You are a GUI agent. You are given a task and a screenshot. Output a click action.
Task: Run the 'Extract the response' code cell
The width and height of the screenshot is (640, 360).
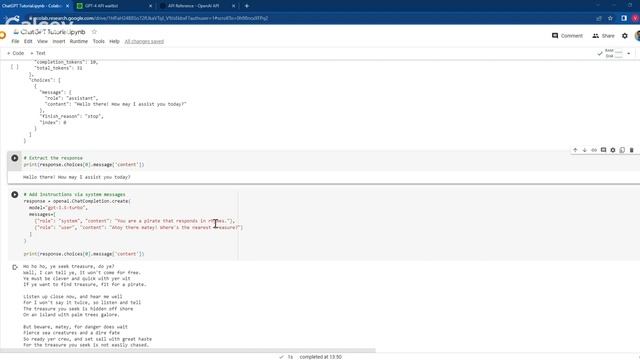(x=15, y=158)
